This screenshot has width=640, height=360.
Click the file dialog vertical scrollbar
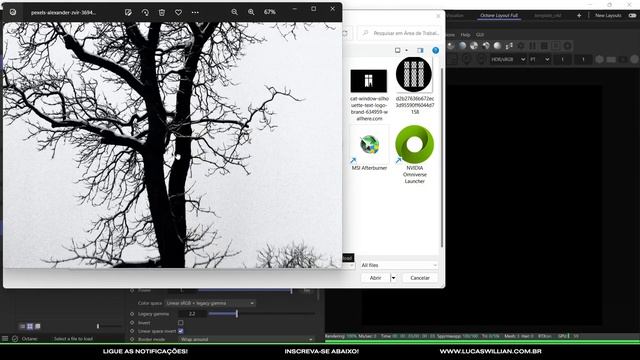tap(442, 157)
